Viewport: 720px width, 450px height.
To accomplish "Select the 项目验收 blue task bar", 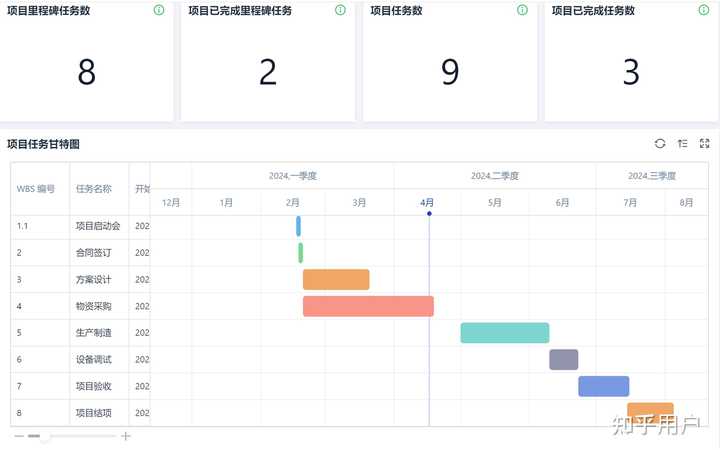I will click(x=603, y=386).
